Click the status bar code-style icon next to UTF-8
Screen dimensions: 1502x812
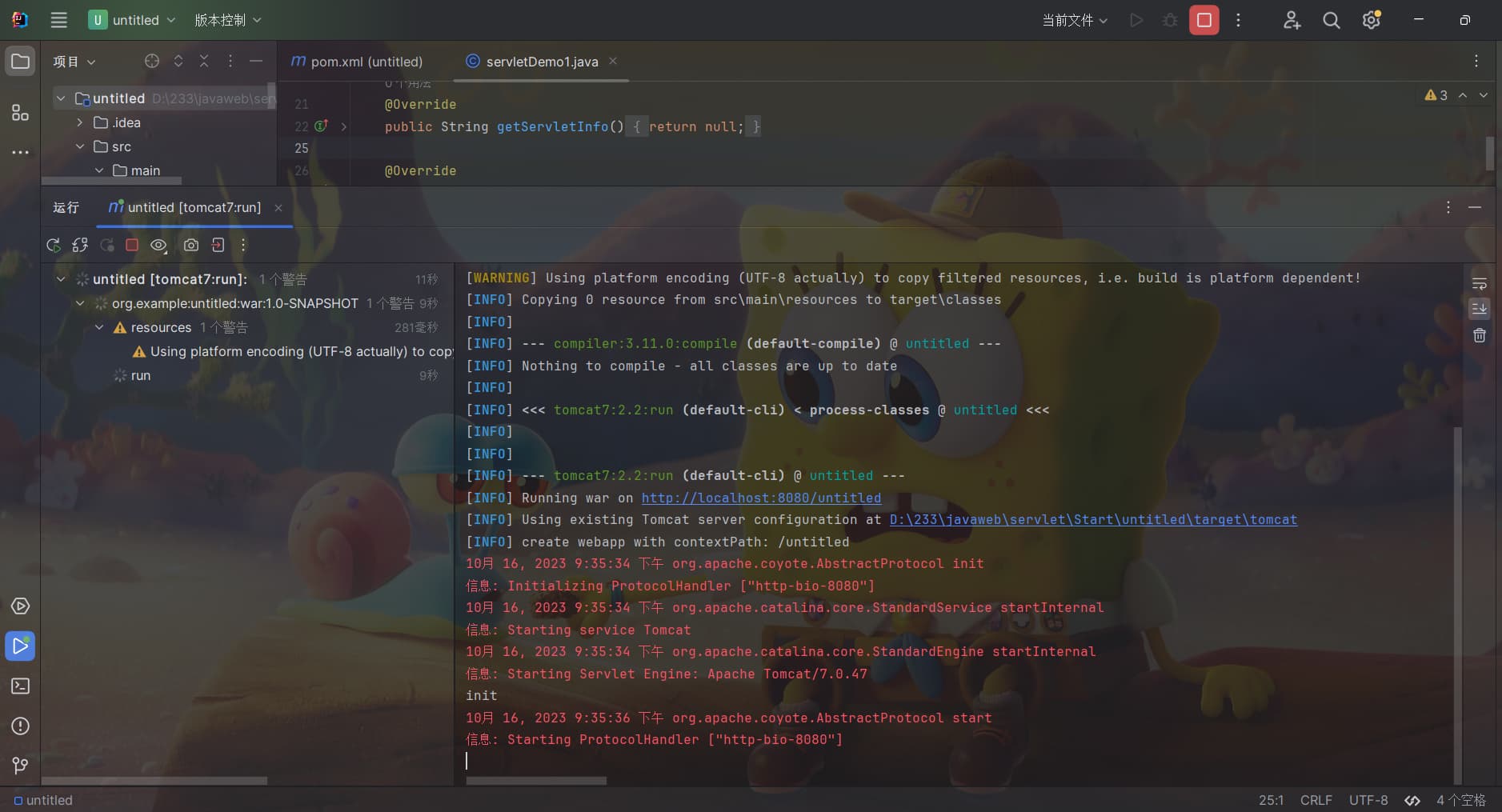(1412, 800)
